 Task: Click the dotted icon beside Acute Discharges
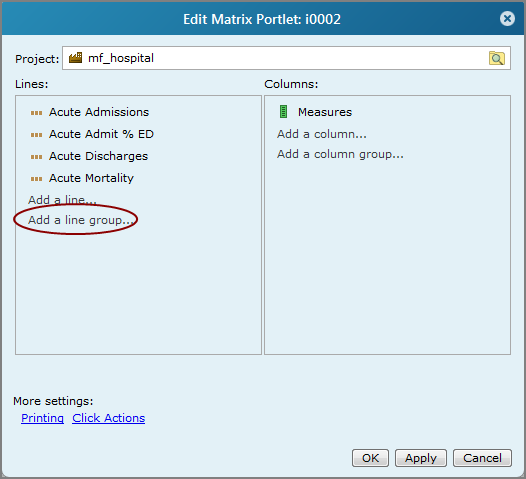pyautogui.click(x=36, y=157)
